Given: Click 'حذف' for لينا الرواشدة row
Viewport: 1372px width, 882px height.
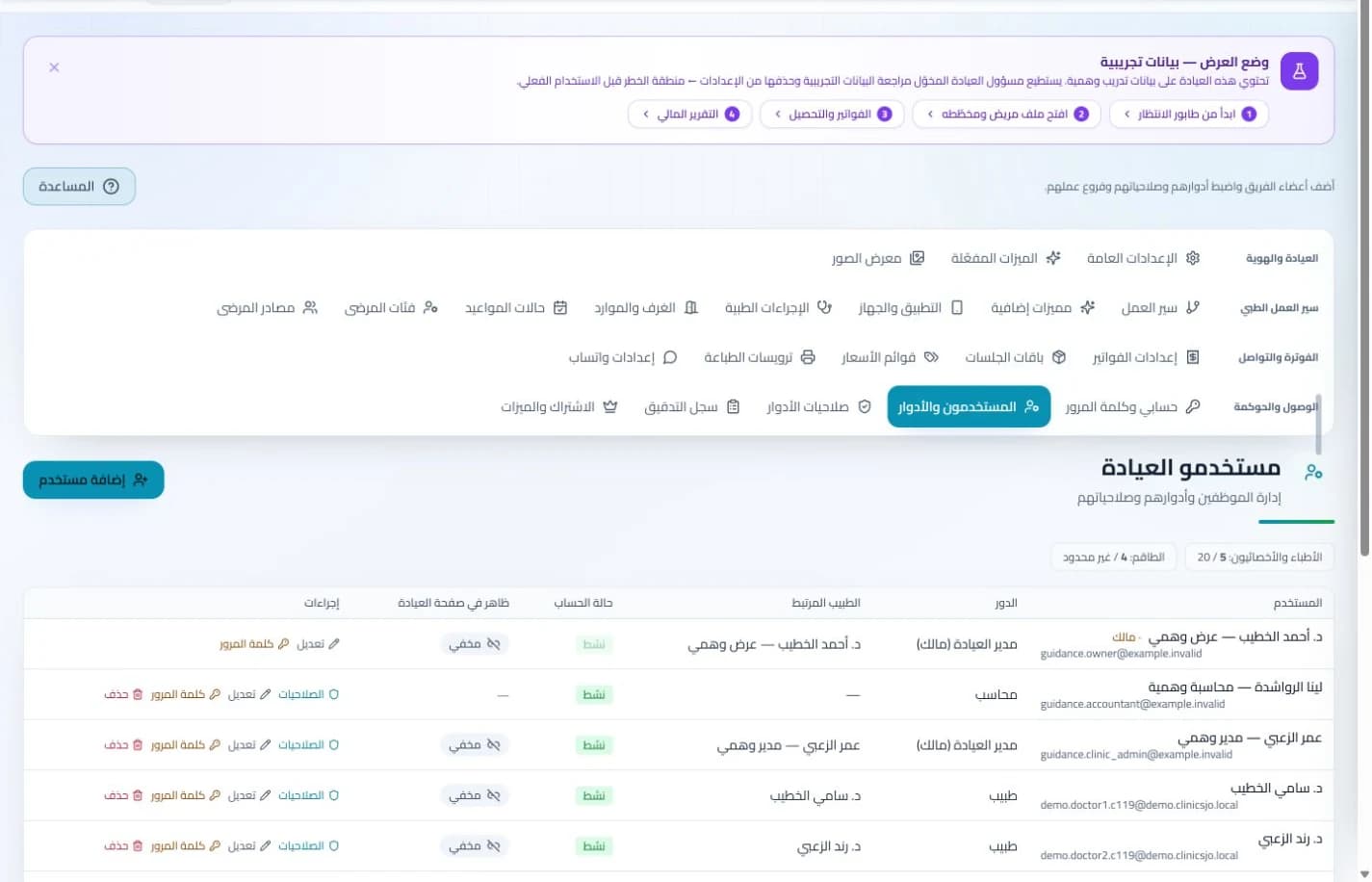Looking at the screenshot, I should [x=123, y=694].
